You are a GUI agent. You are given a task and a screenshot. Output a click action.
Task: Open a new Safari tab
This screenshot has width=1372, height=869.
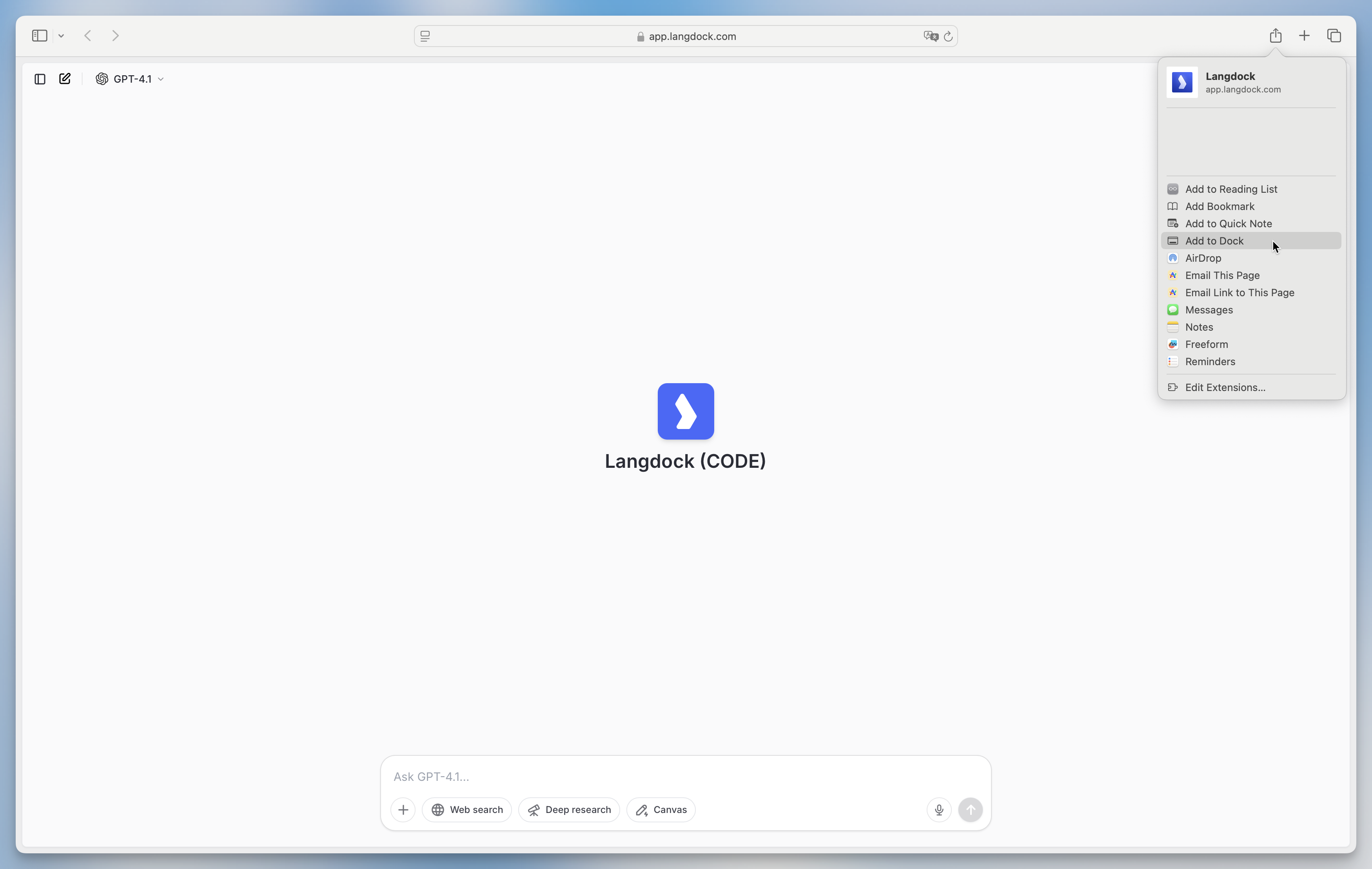click(x=1304, y=36)
